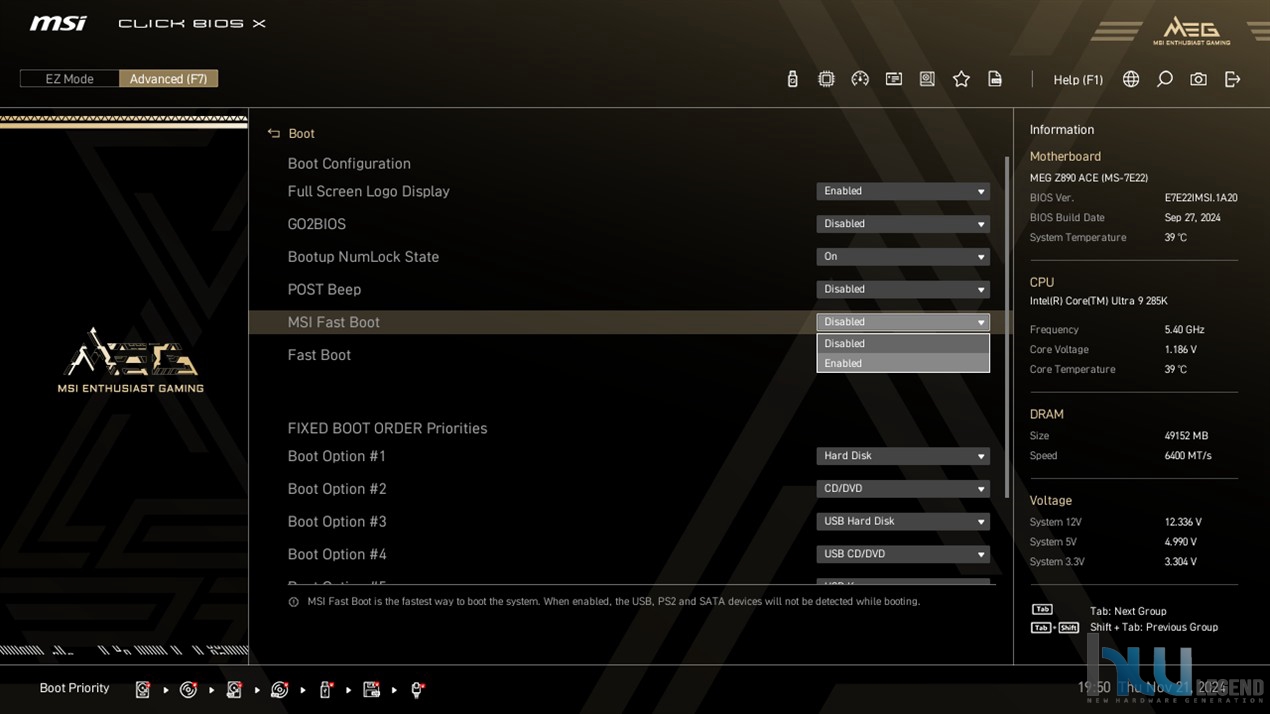Open the Full Screen Logo Display dropdown
The height and width of the screenshot is (714, 1270).
tap(903, 191)
